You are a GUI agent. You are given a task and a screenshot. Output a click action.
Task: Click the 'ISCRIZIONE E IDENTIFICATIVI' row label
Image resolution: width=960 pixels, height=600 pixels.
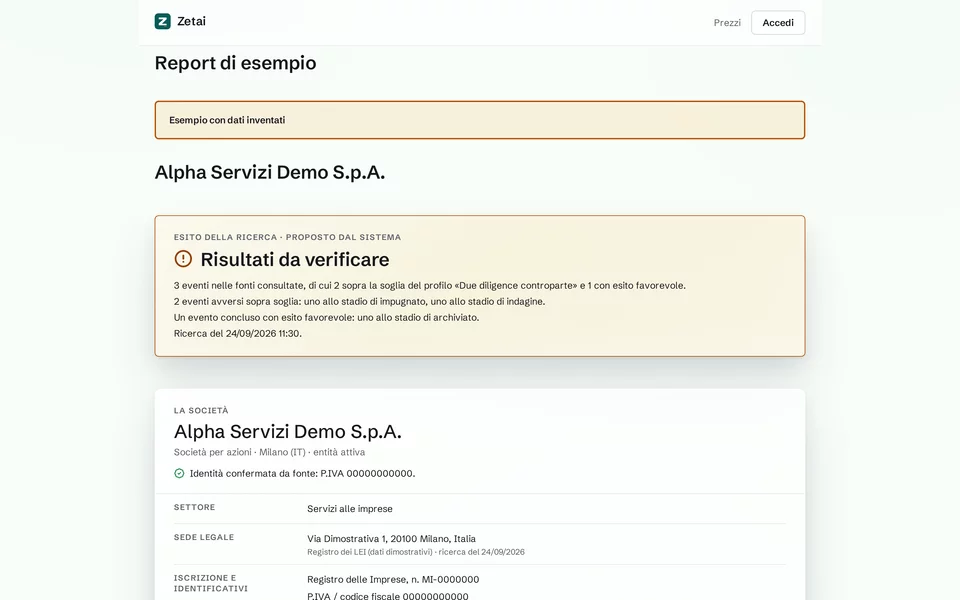211,583
